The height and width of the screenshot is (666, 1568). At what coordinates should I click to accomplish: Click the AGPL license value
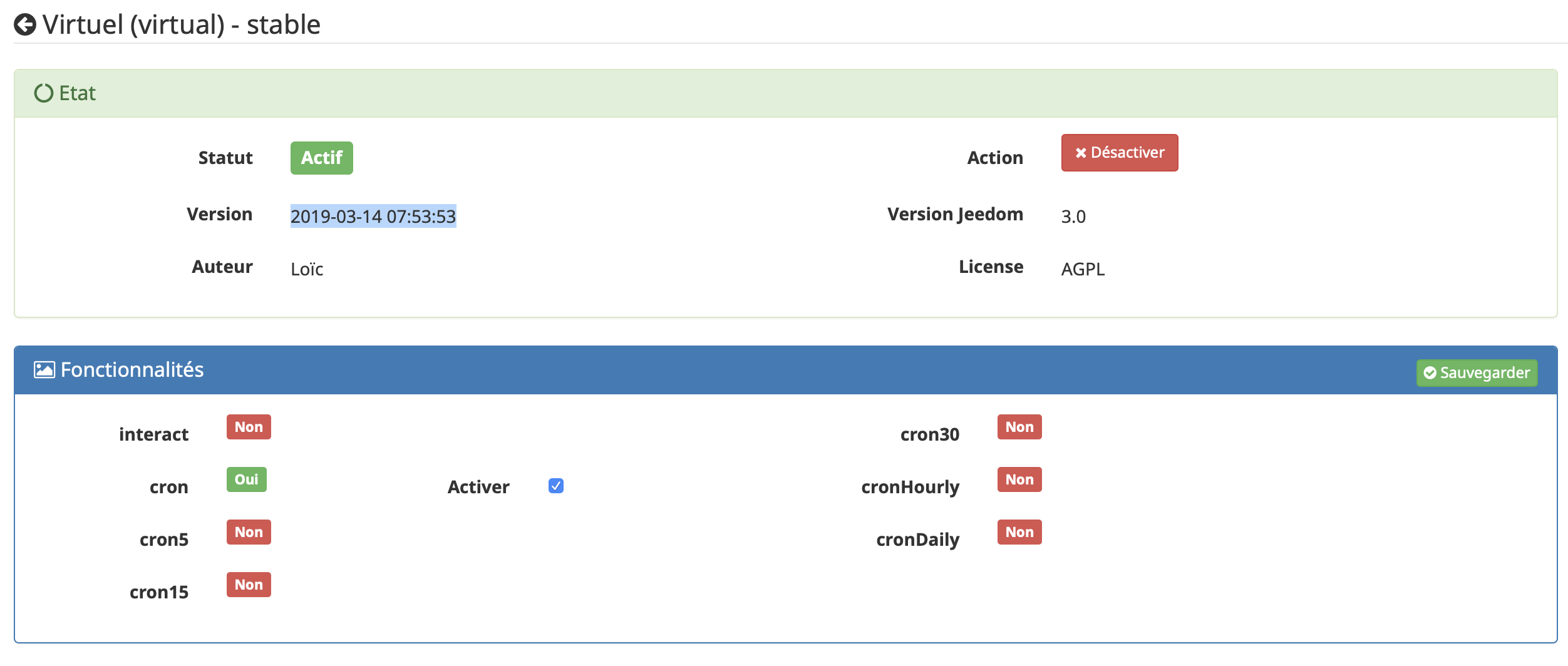(x=1083, y=269)
